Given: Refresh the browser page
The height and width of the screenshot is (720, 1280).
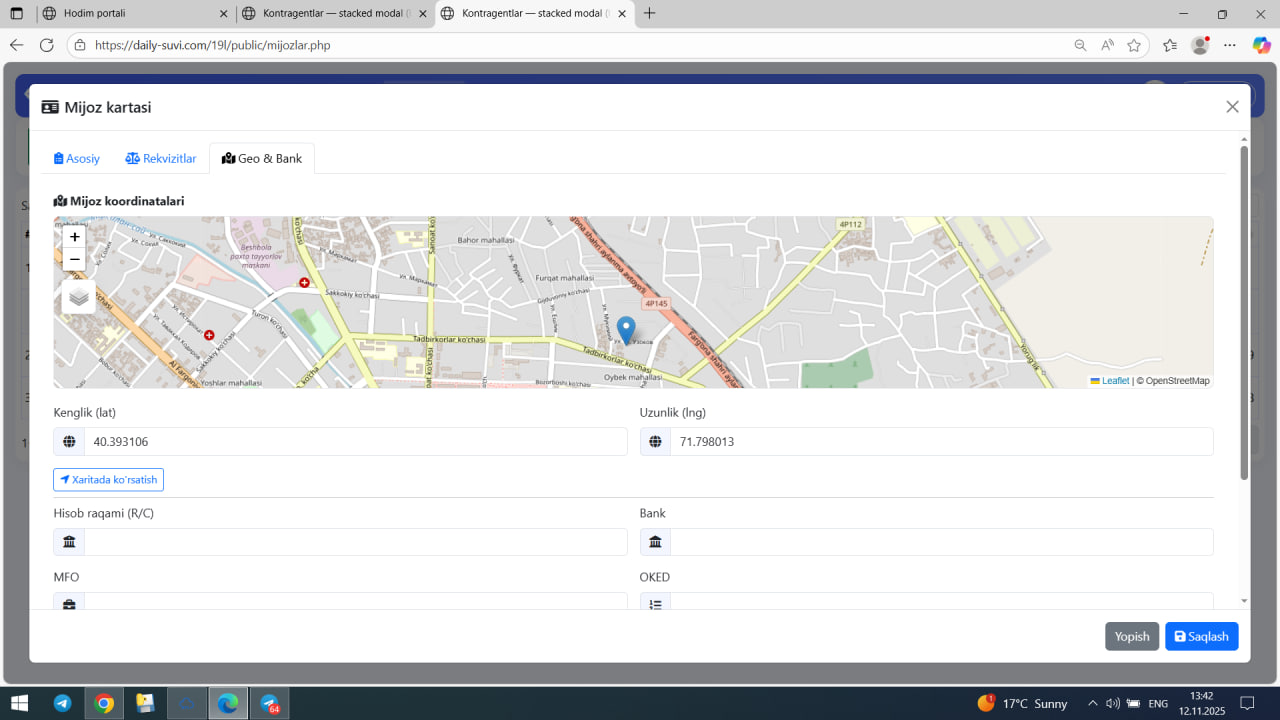Looking at the screenshot, I should click(x=46, y=45).
